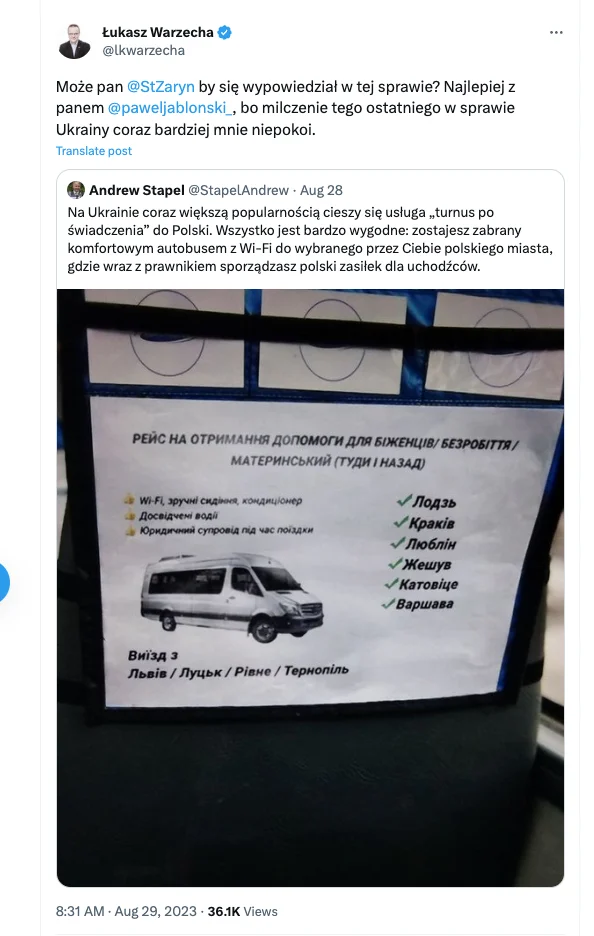Click the Aug 28 quoted post date
594x936 pixels.
(321, 190)
